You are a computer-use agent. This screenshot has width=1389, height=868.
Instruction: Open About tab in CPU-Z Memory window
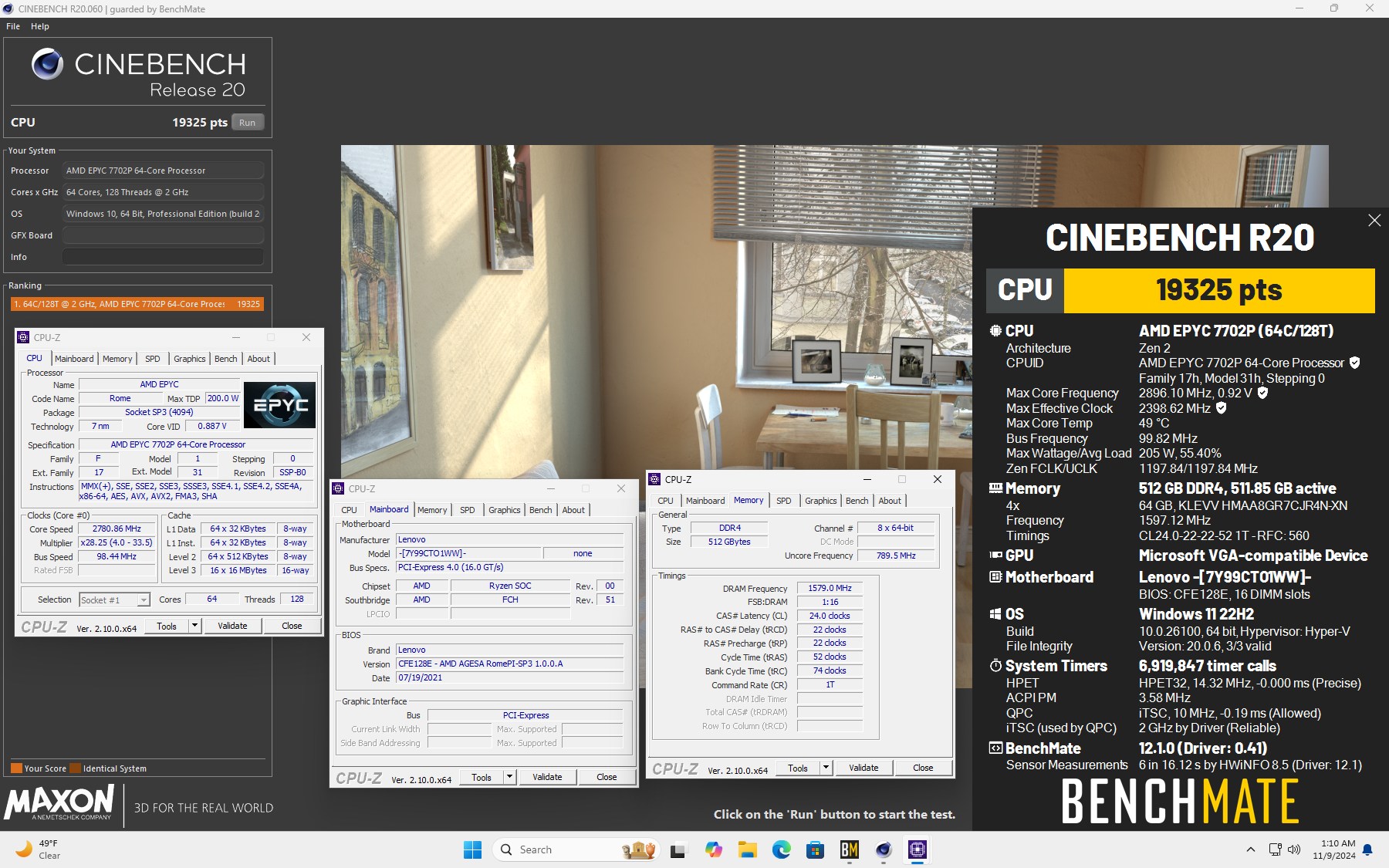tap(890, 501)
